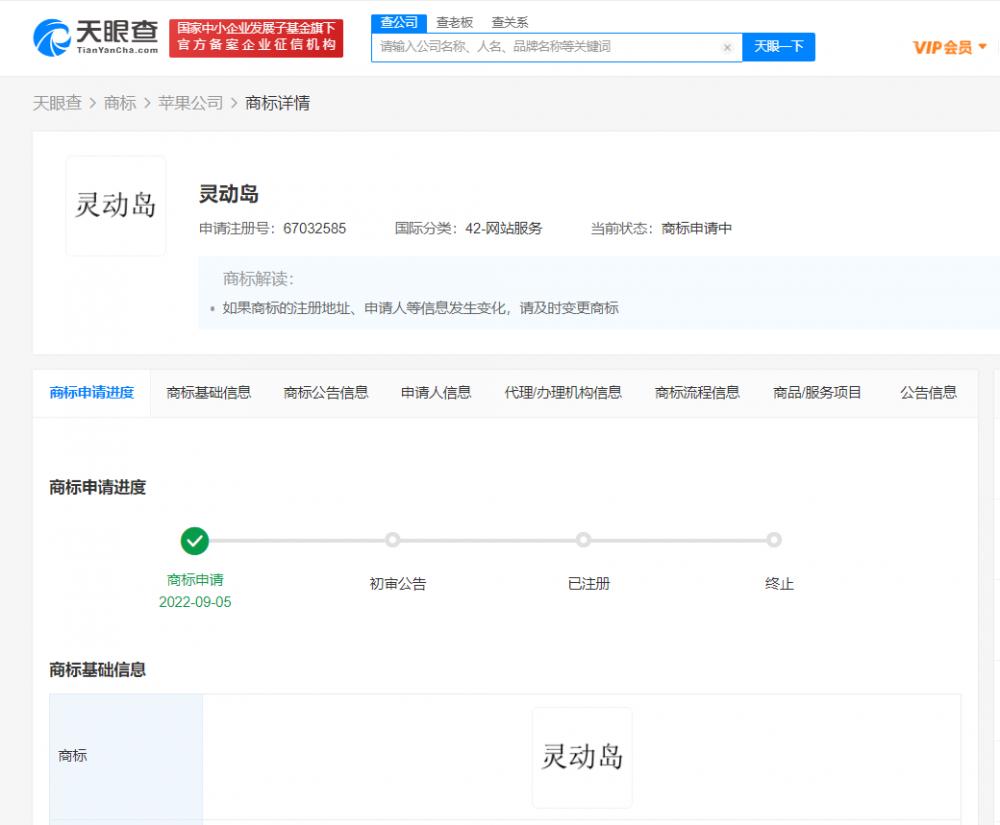This screenshot has height=825, width=1000.
Task: Click the 天眼一下 search button
Action: [x=778, y=47]
